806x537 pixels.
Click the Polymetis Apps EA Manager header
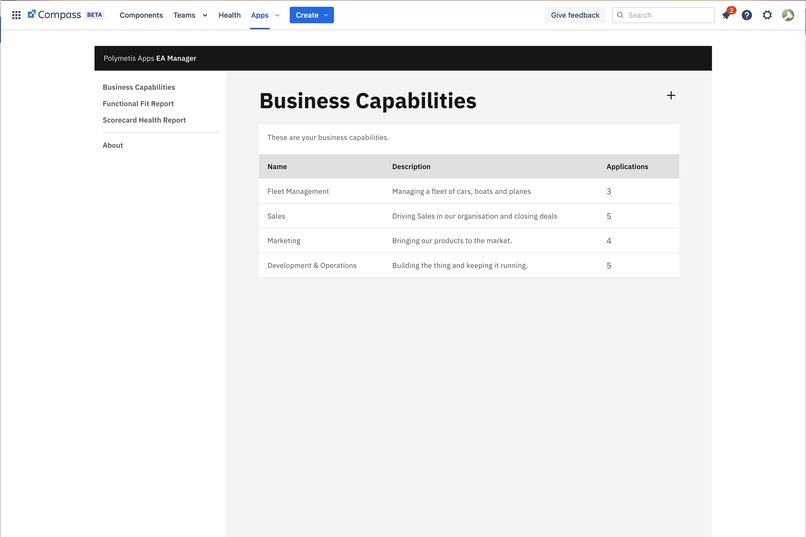150,59
